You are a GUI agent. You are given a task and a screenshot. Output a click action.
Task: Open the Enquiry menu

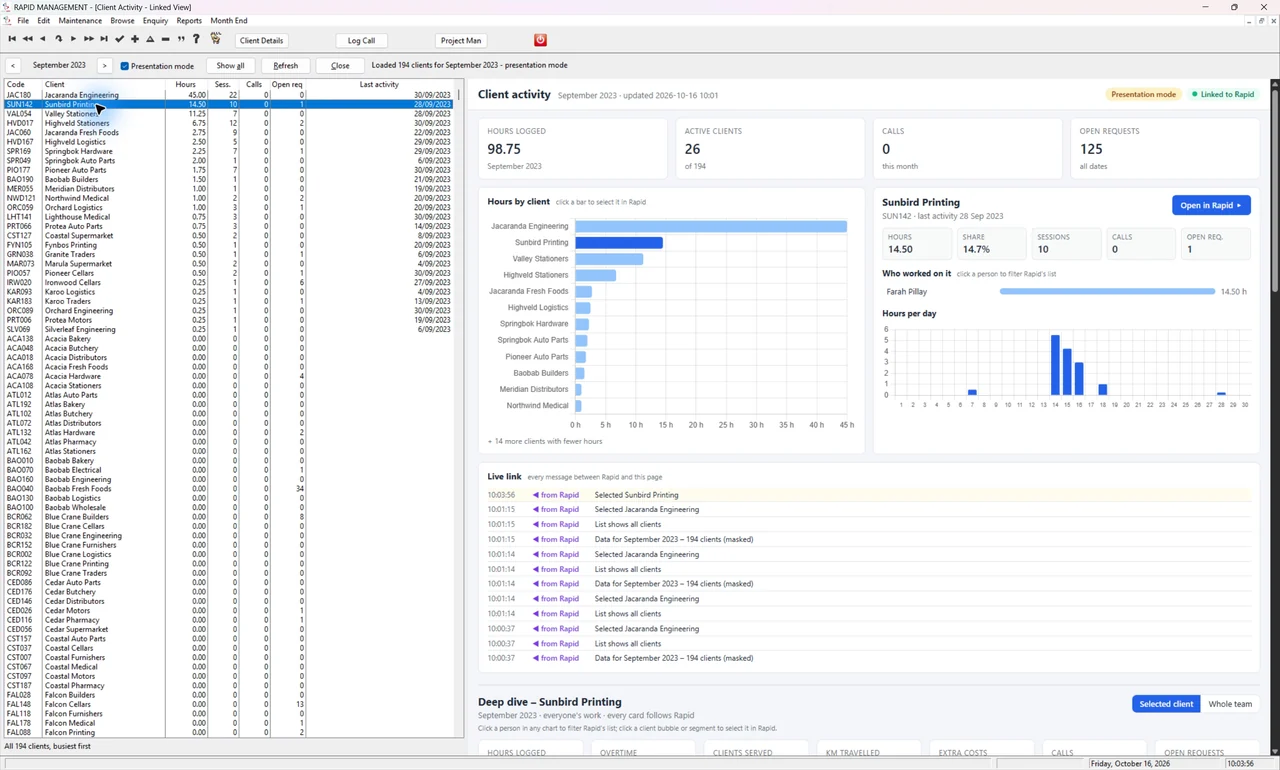pos(155,20)
